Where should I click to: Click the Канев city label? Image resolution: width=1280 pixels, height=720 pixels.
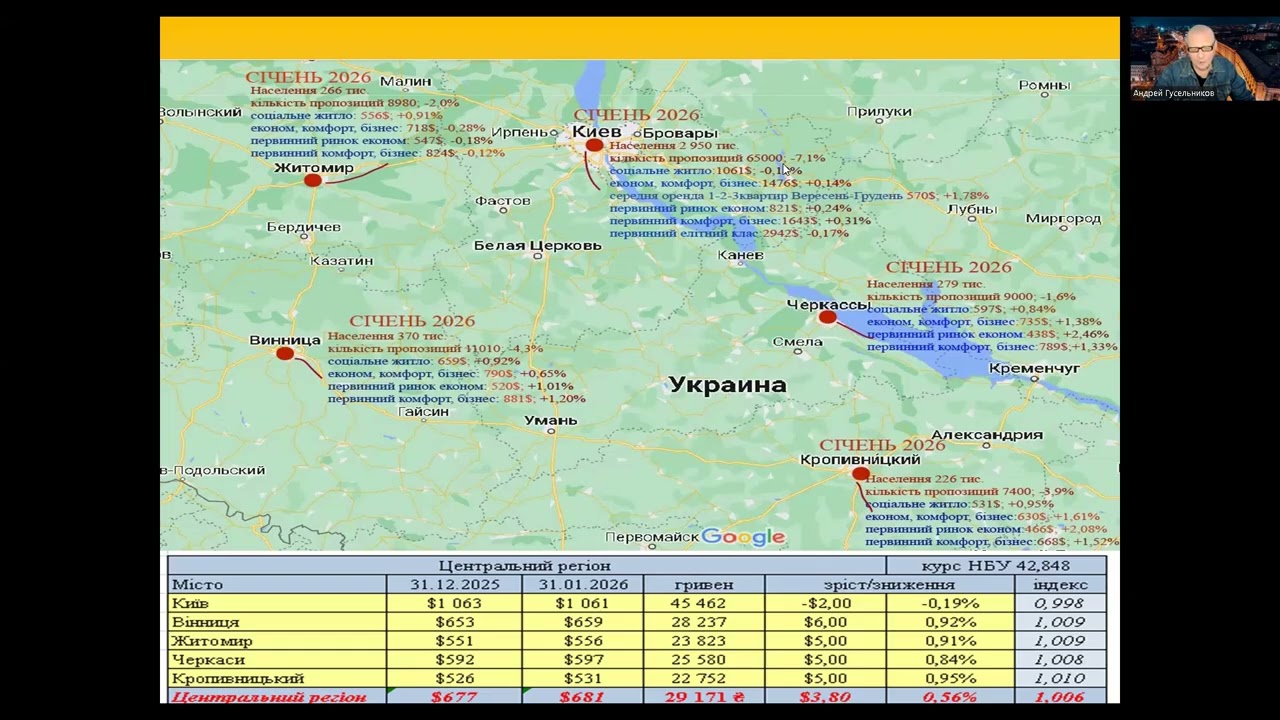coord(741,255)
